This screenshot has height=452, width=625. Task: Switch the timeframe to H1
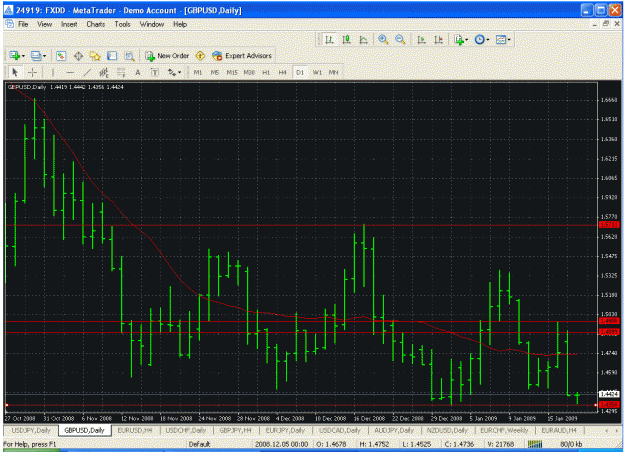(x=266, y=72)
